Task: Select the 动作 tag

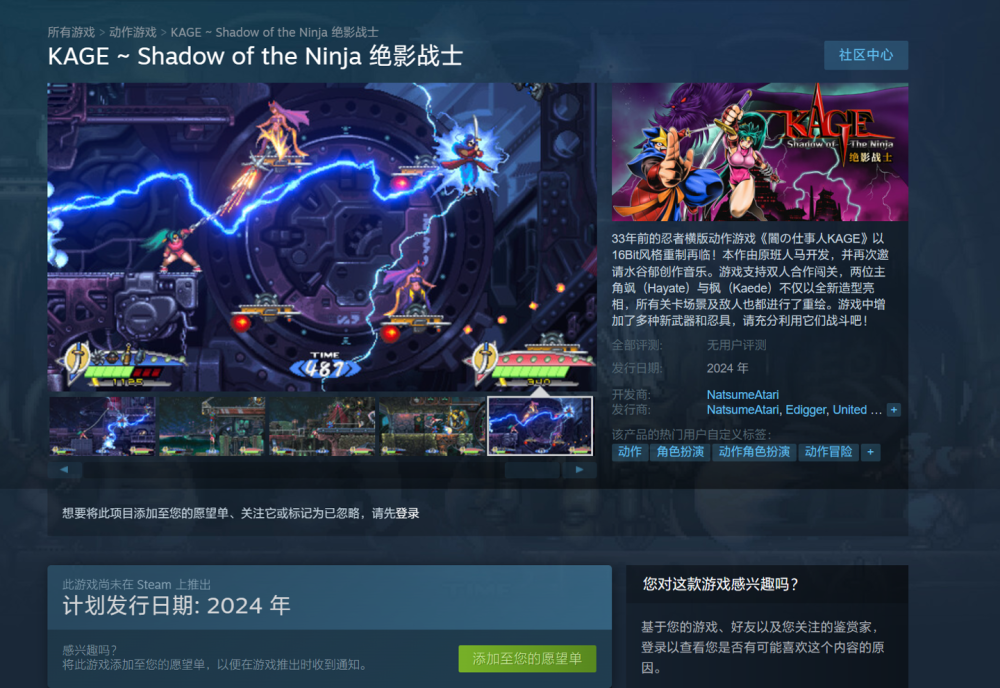Action: click(x=629, y=452)
